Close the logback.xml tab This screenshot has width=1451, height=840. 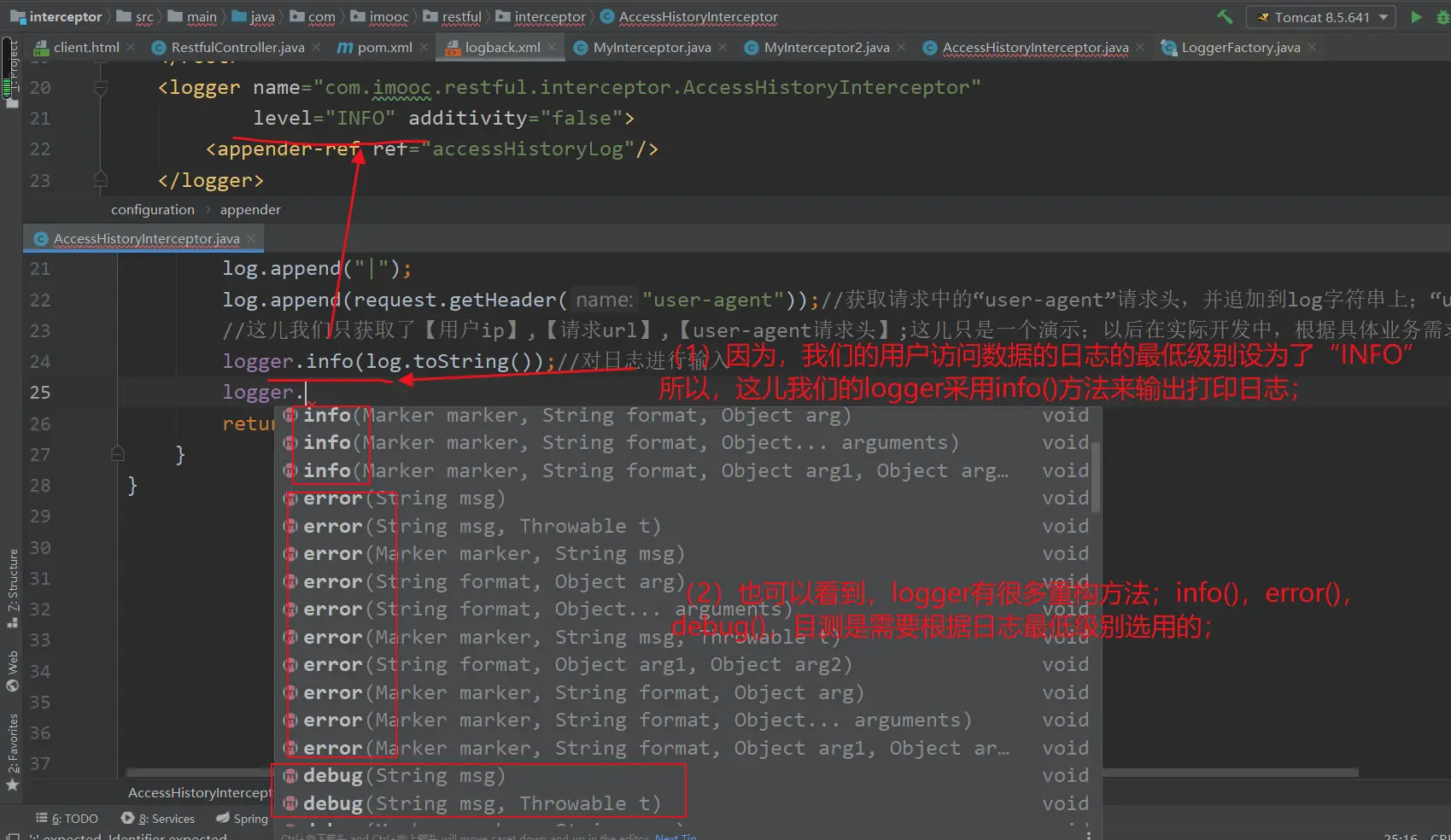[552, 48]
